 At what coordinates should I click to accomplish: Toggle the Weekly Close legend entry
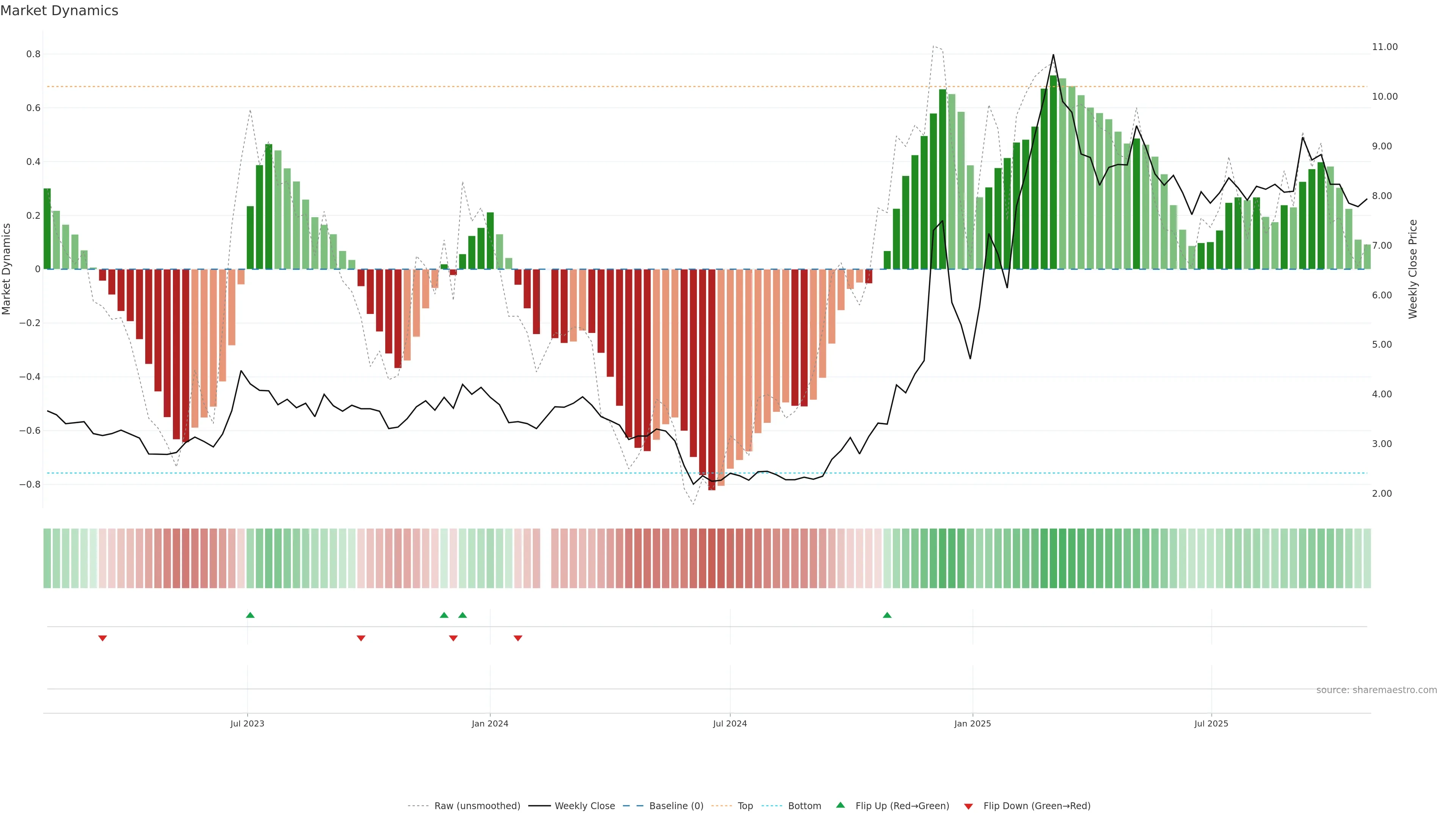click(584, 806)
